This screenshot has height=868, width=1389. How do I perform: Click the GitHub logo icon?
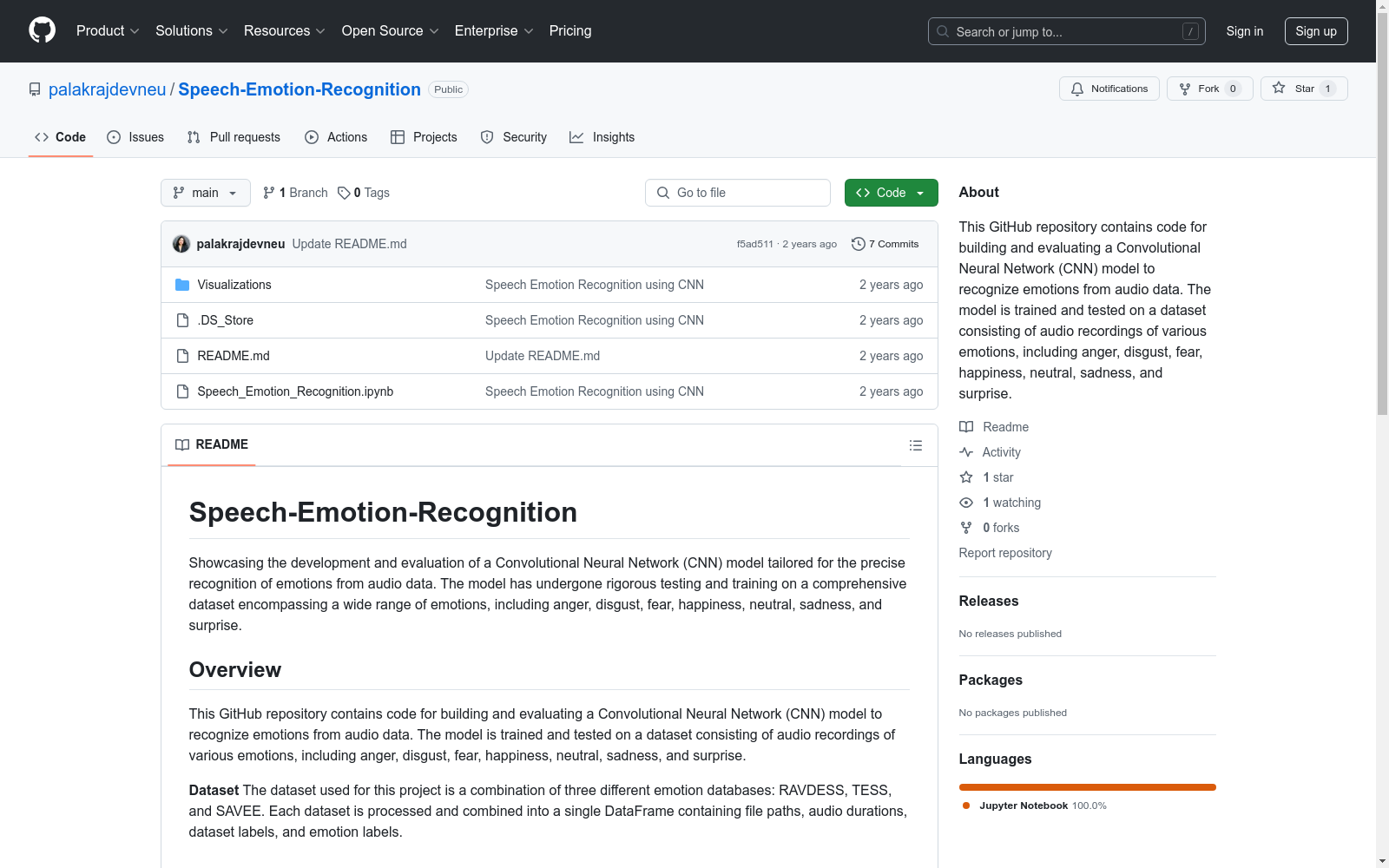(42, 30)
